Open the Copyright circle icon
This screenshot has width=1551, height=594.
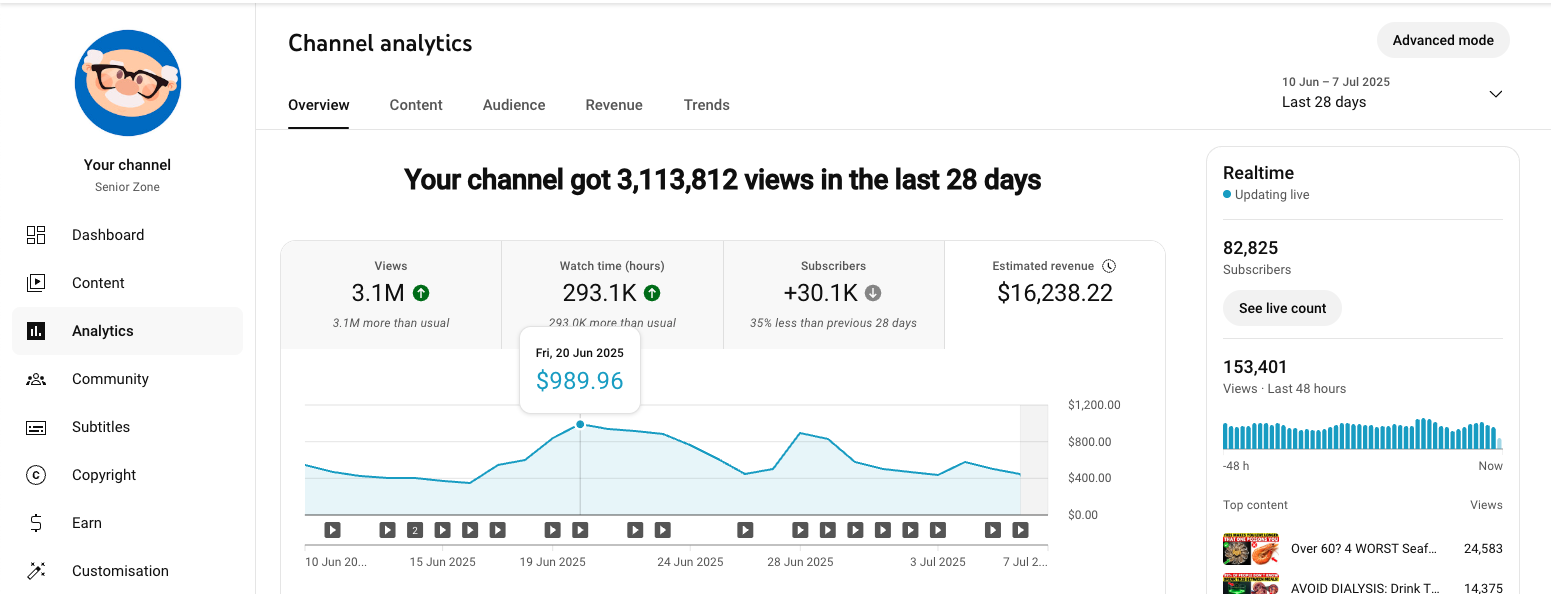[36, 475]
